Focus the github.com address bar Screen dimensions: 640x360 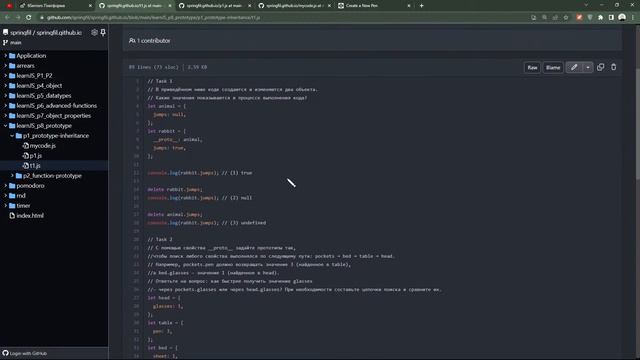pos(282,18)
